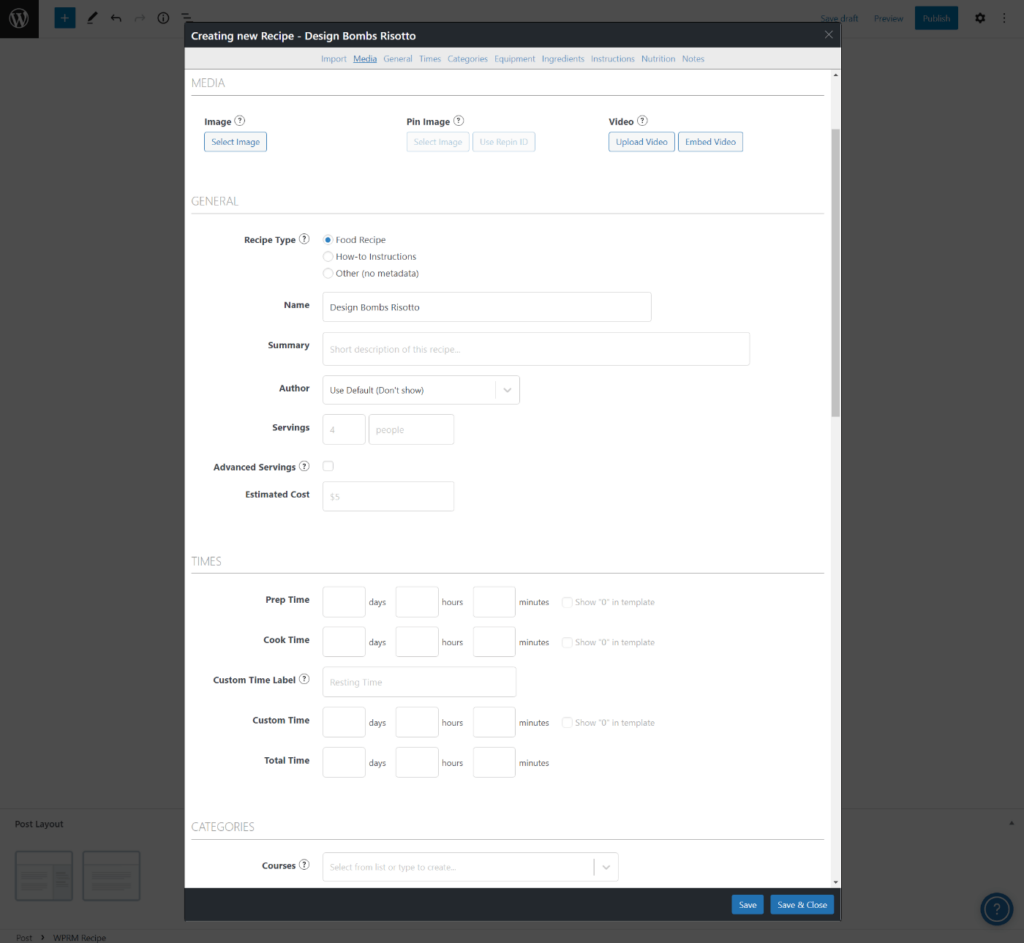Screen dimensions: 1024x943
Task: Open the block inserter plus icon
Action: 65,18
